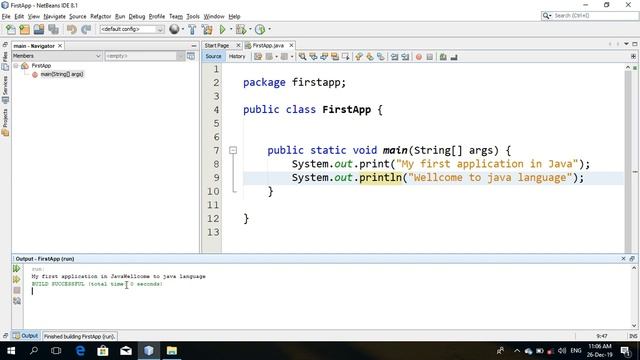640x360 pixels.
Task: Click the Open Project toolbar icon
Action: coord(39,29)
